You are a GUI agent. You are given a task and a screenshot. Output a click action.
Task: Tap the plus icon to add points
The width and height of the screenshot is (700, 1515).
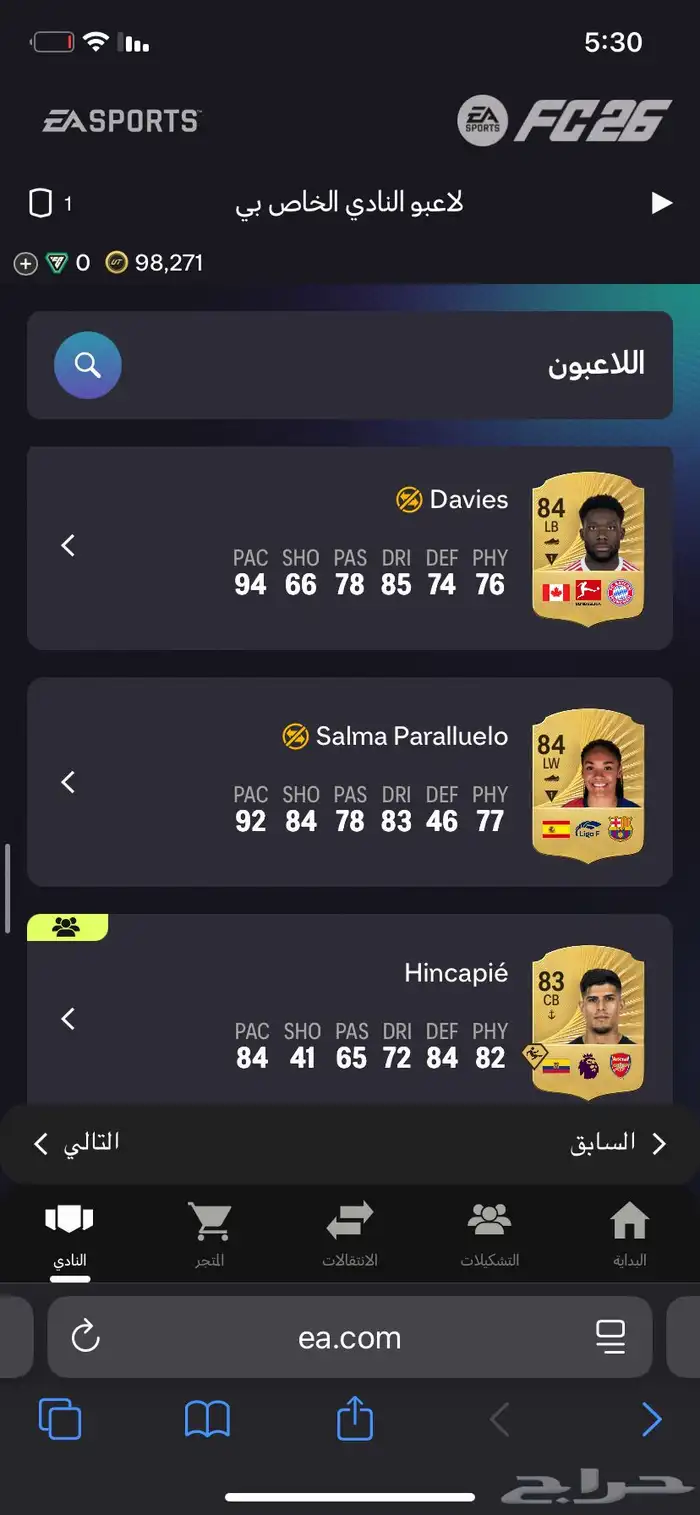pos(25,263)
